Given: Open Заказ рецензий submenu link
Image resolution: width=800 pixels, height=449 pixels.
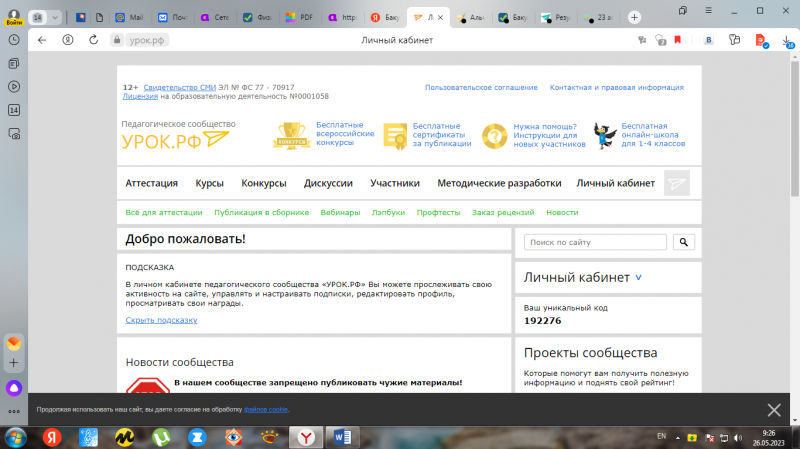Looking at the screenshot, I should (503, 212).
